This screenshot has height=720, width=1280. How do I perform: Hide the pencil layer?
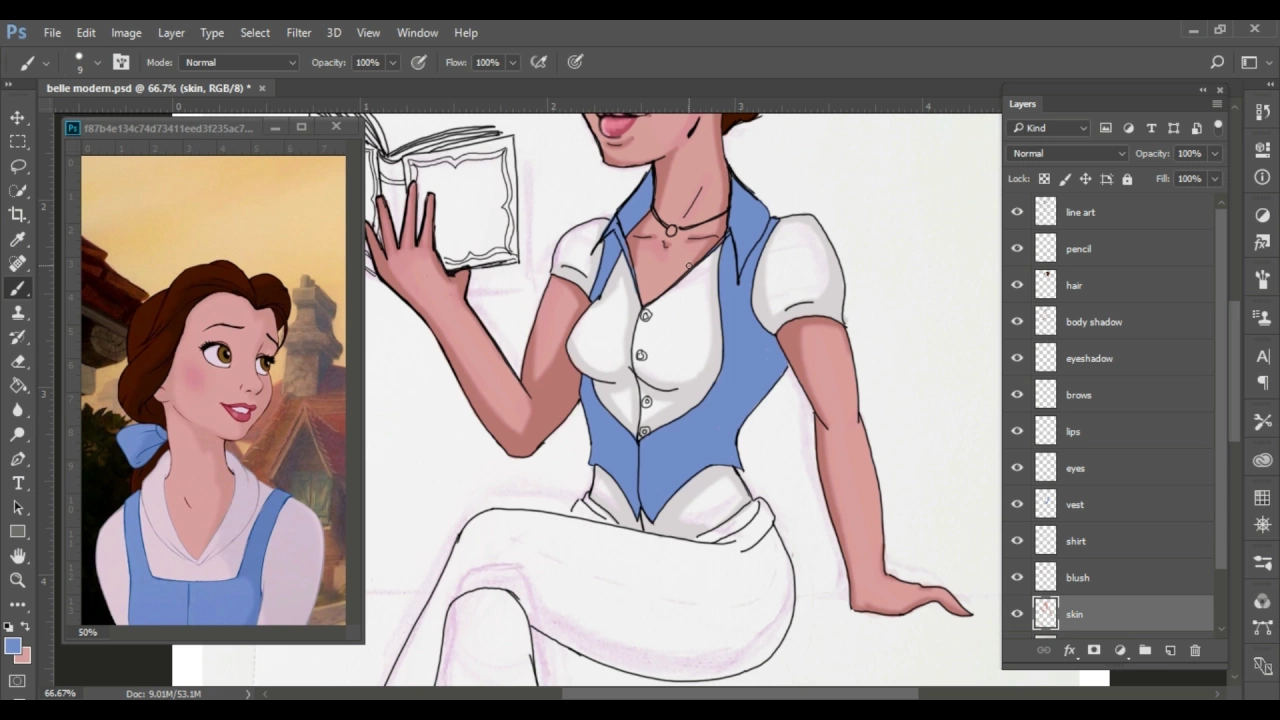click(x=1017, y=248)
